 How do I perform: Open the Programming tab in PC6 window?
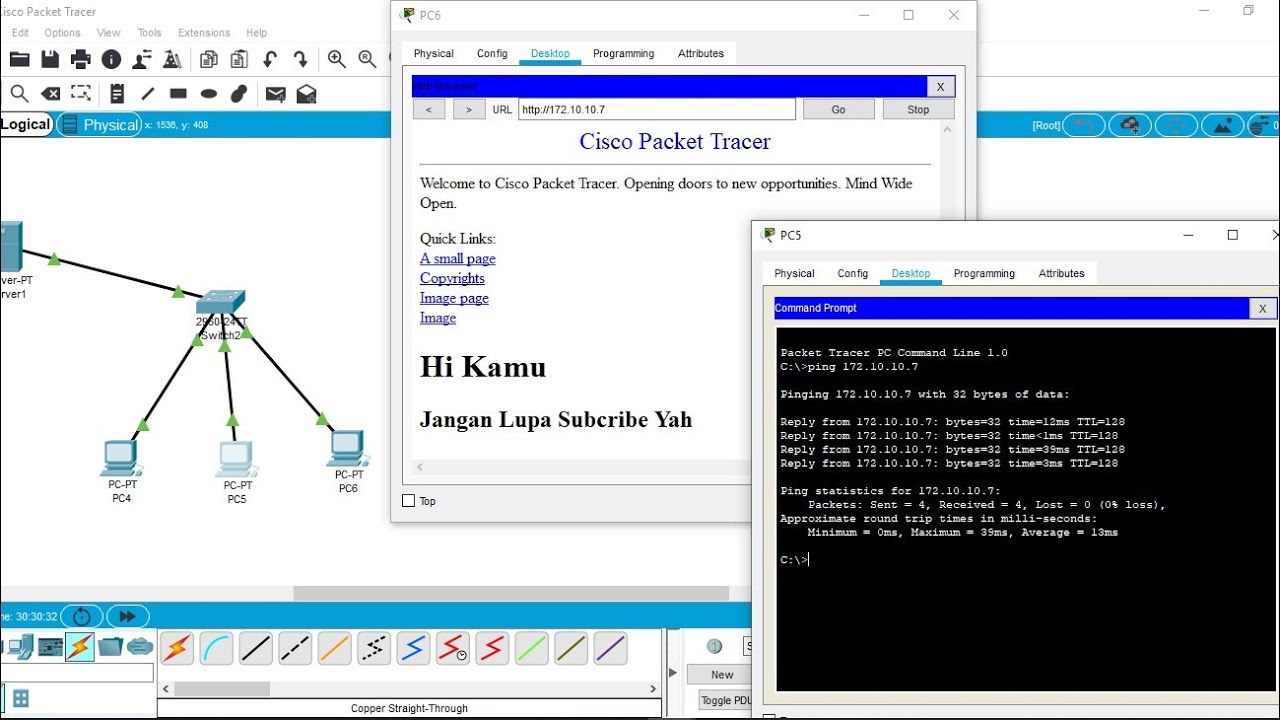(x=623, y=54)
